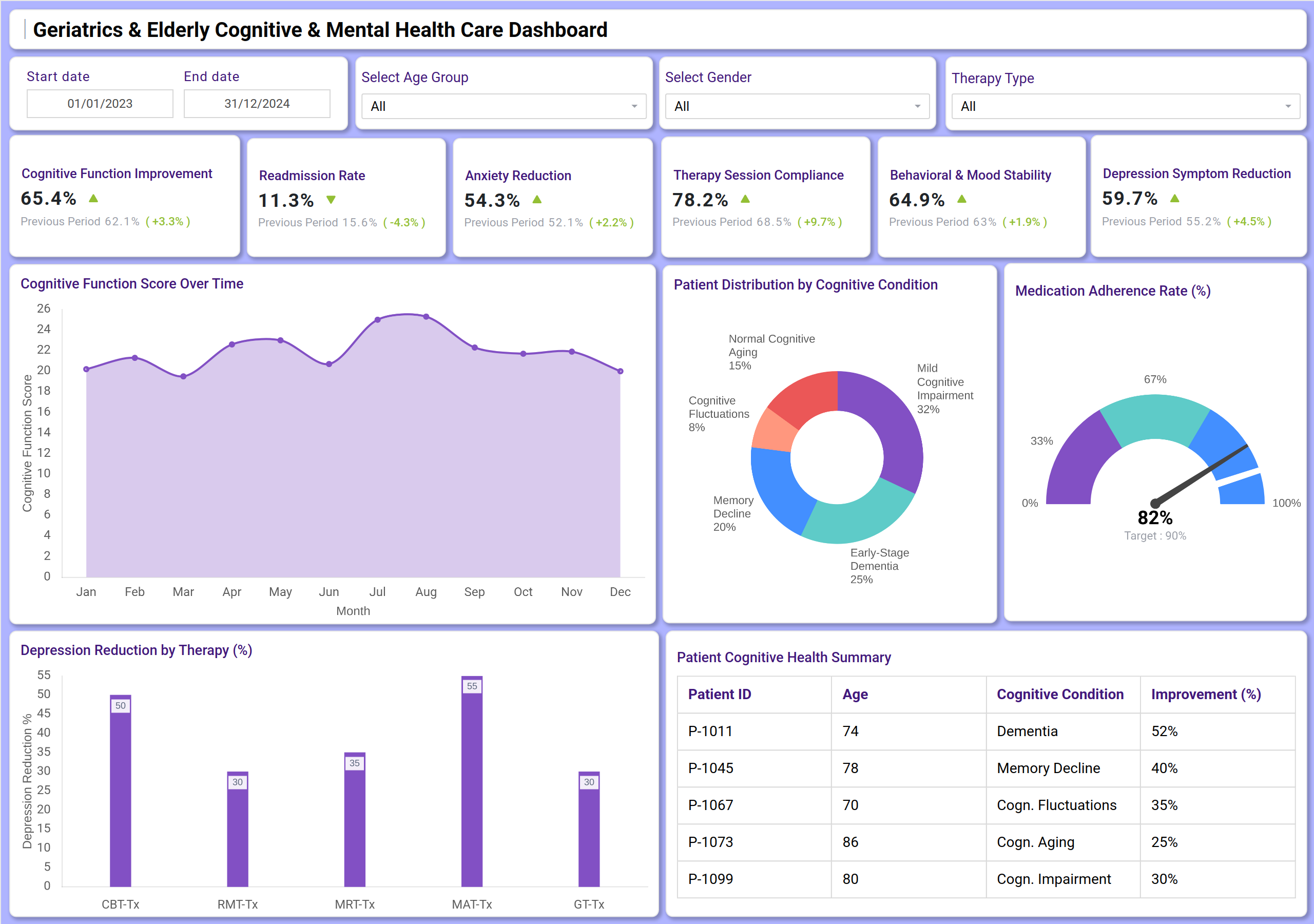Click the CBT-Tx bar labeled 50

pos(120,791)
